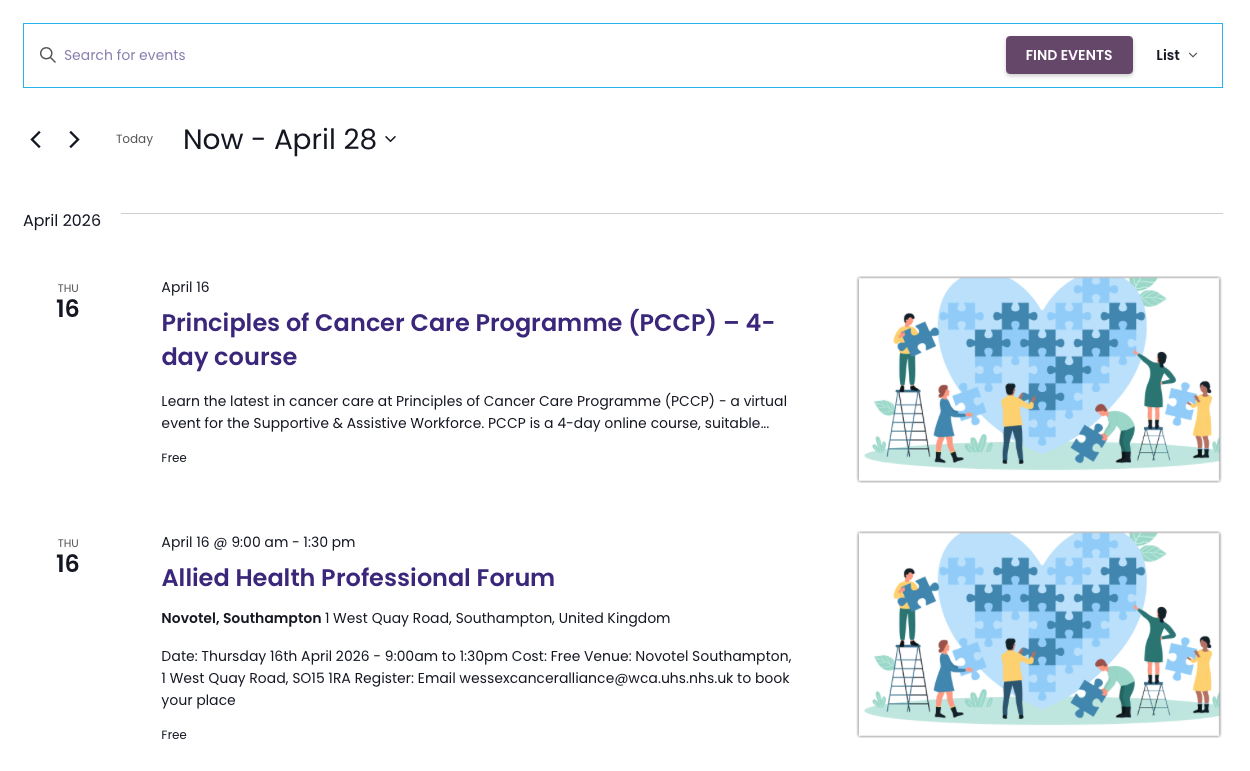Go to previous events with left chevron
Viewport: 1250px width, 771px height.
(x=36, y=140)
